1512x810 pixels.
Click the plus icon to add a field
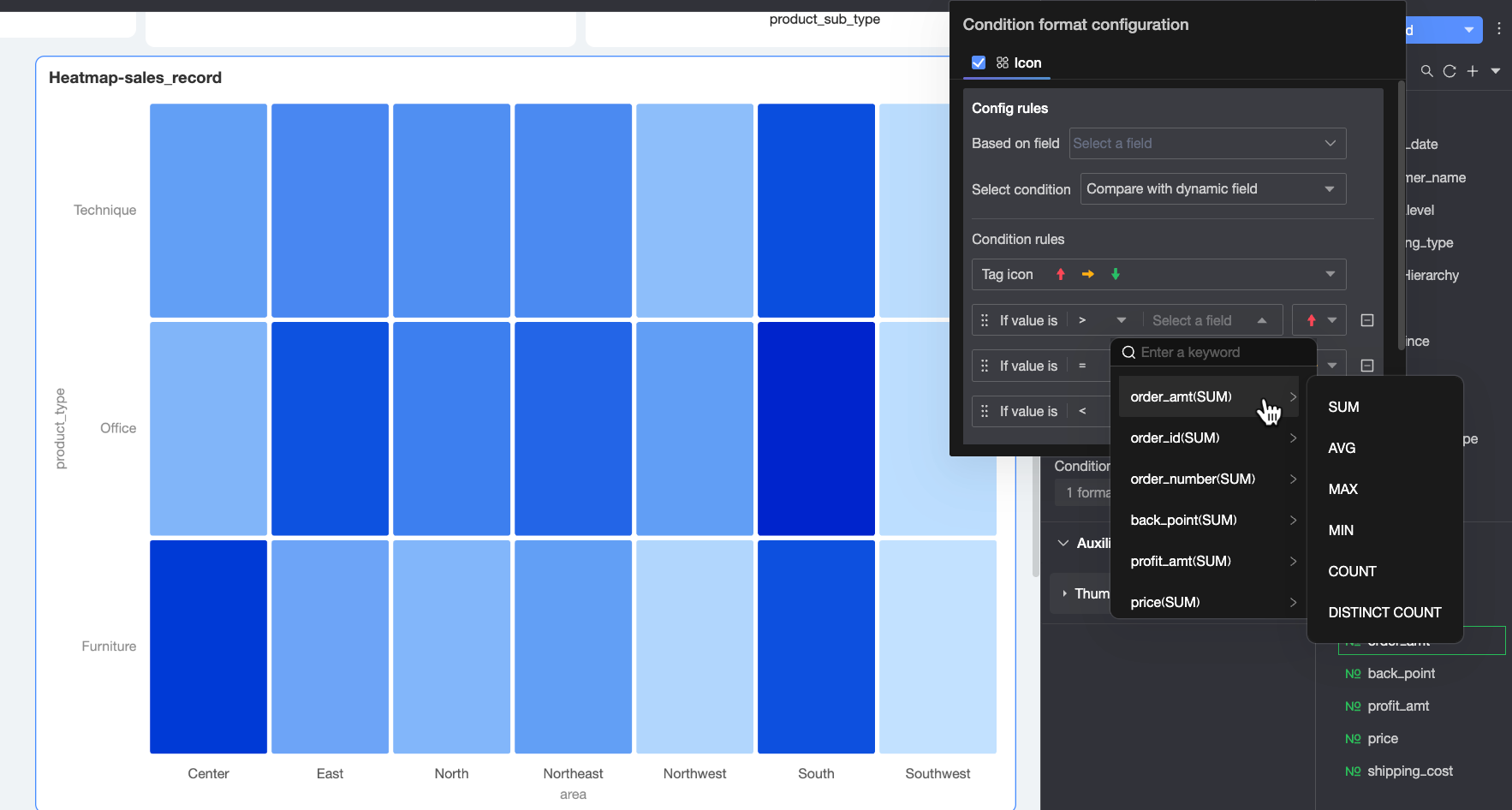pos(1473,71)
